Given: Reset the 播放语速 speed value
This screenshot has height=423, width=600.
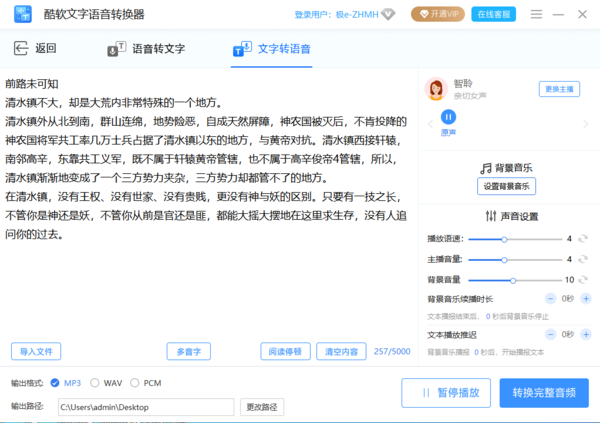Looking at the screenshot, I should click(x=583, y=239).
